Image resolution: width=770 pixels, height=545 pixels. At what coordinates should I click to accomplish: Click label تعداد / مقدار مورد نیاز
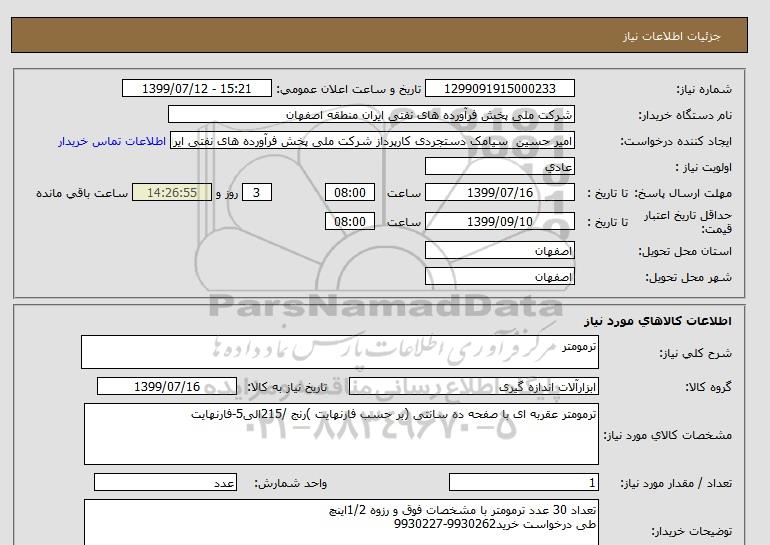pyautogui.click(x=676, y=484)
